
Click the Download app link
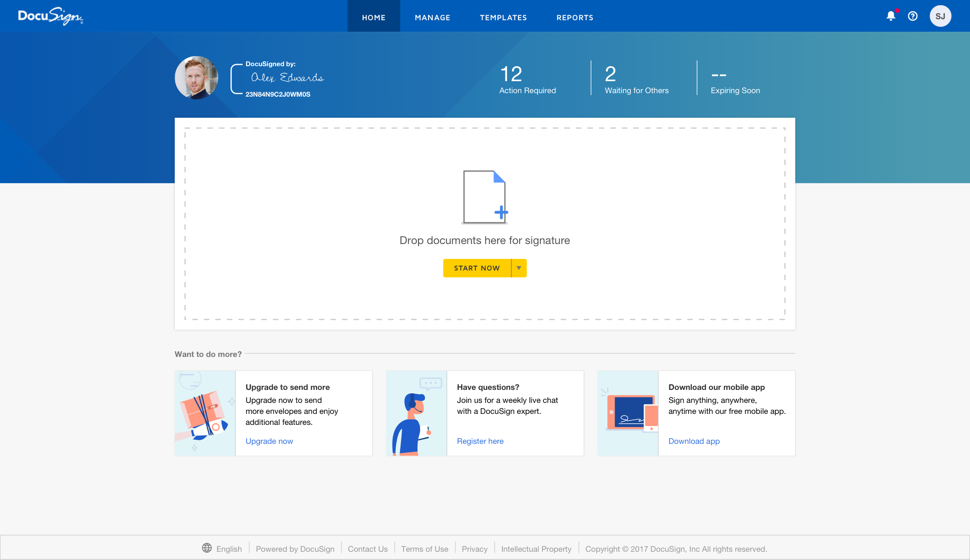click(694, 441)
